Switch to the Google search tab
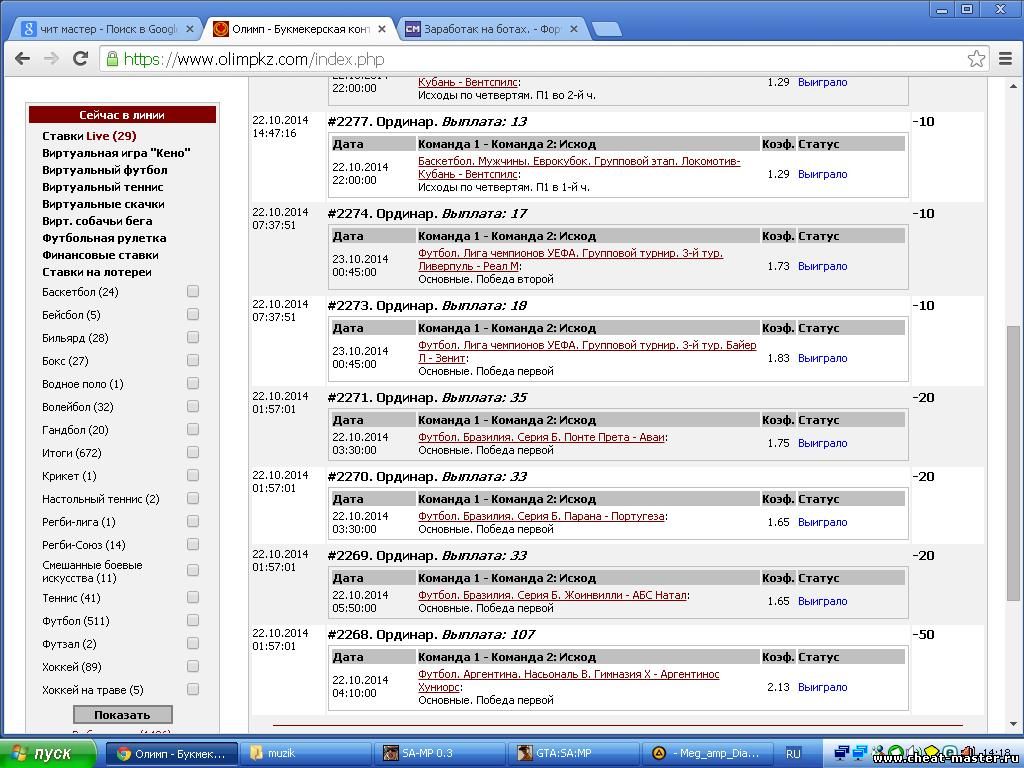1024x768 pixels. [100, 29]
